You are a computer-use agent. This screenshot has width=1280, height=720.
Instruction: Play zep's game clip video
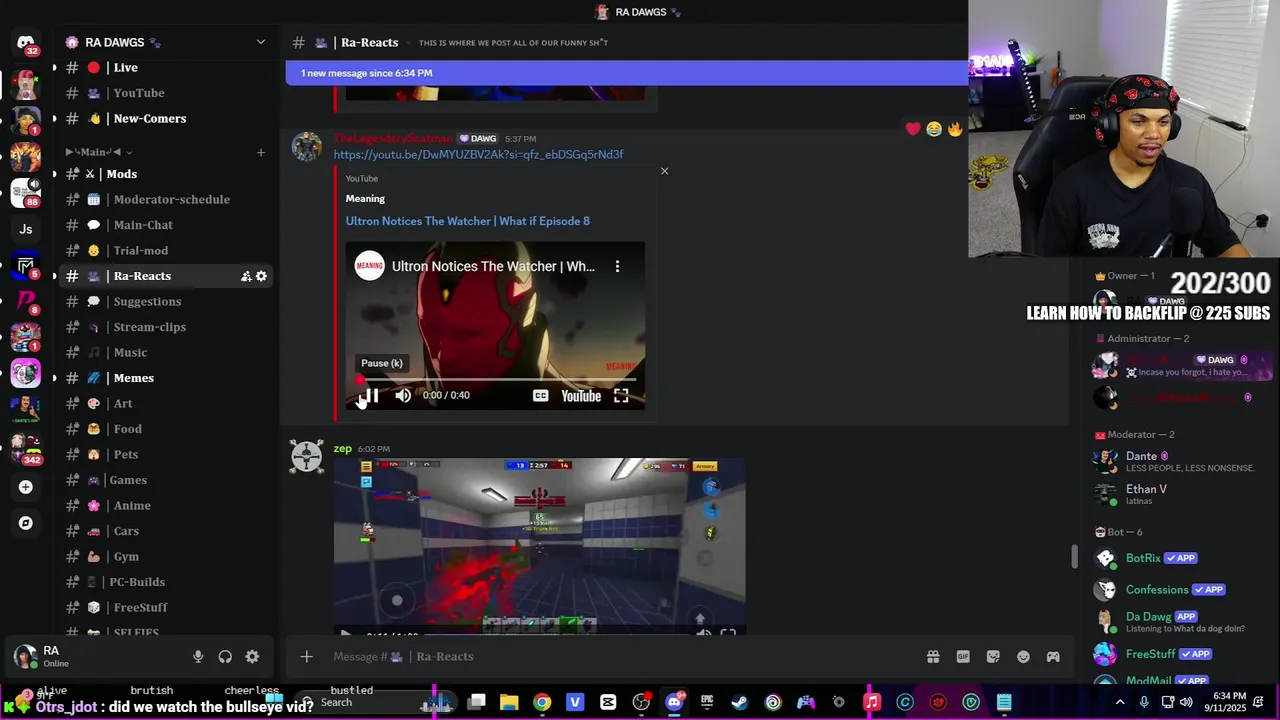[x=345, y=633]
